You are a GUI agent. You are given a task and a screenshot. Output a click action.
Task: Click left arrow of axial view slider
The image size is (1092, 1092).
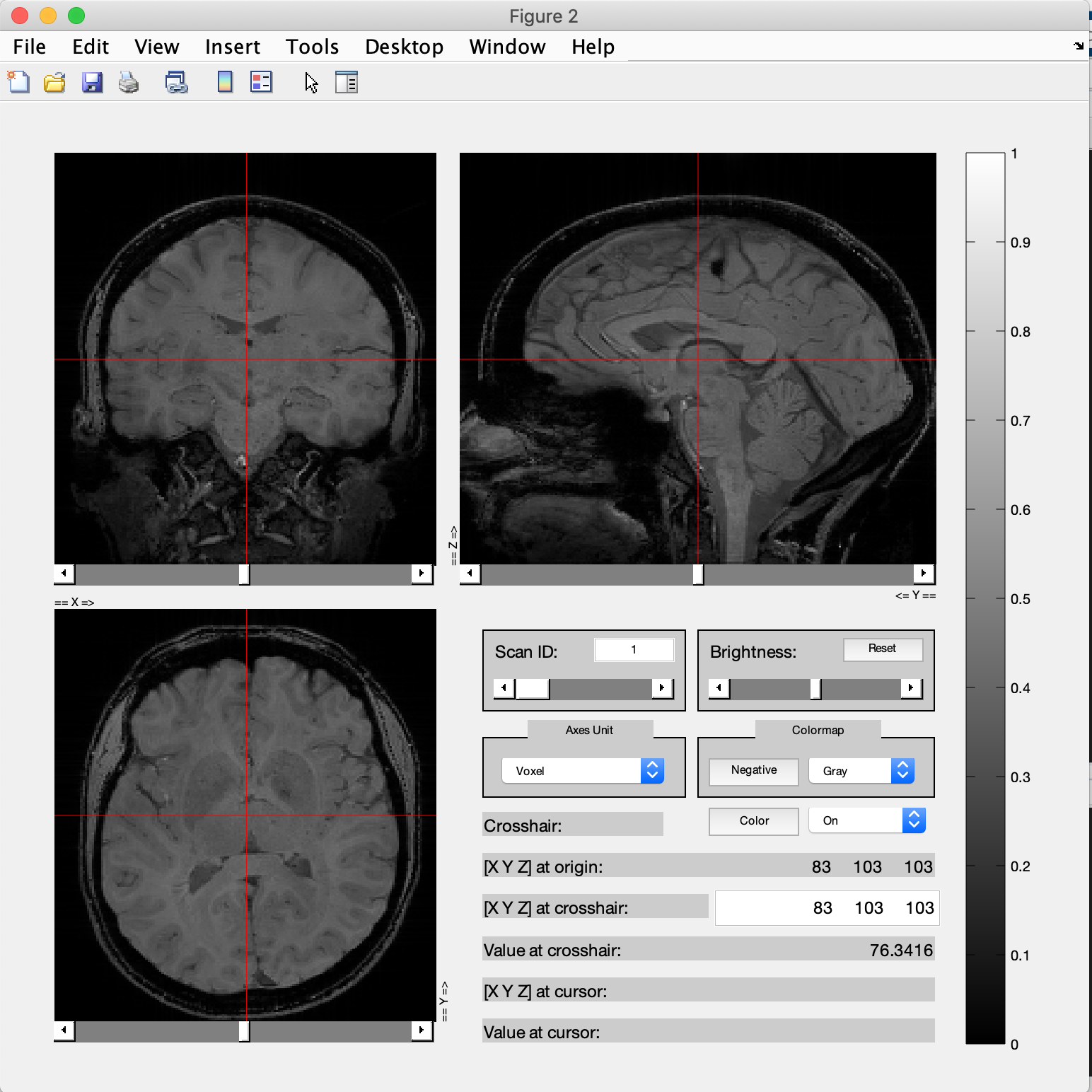pos(64,1030)
